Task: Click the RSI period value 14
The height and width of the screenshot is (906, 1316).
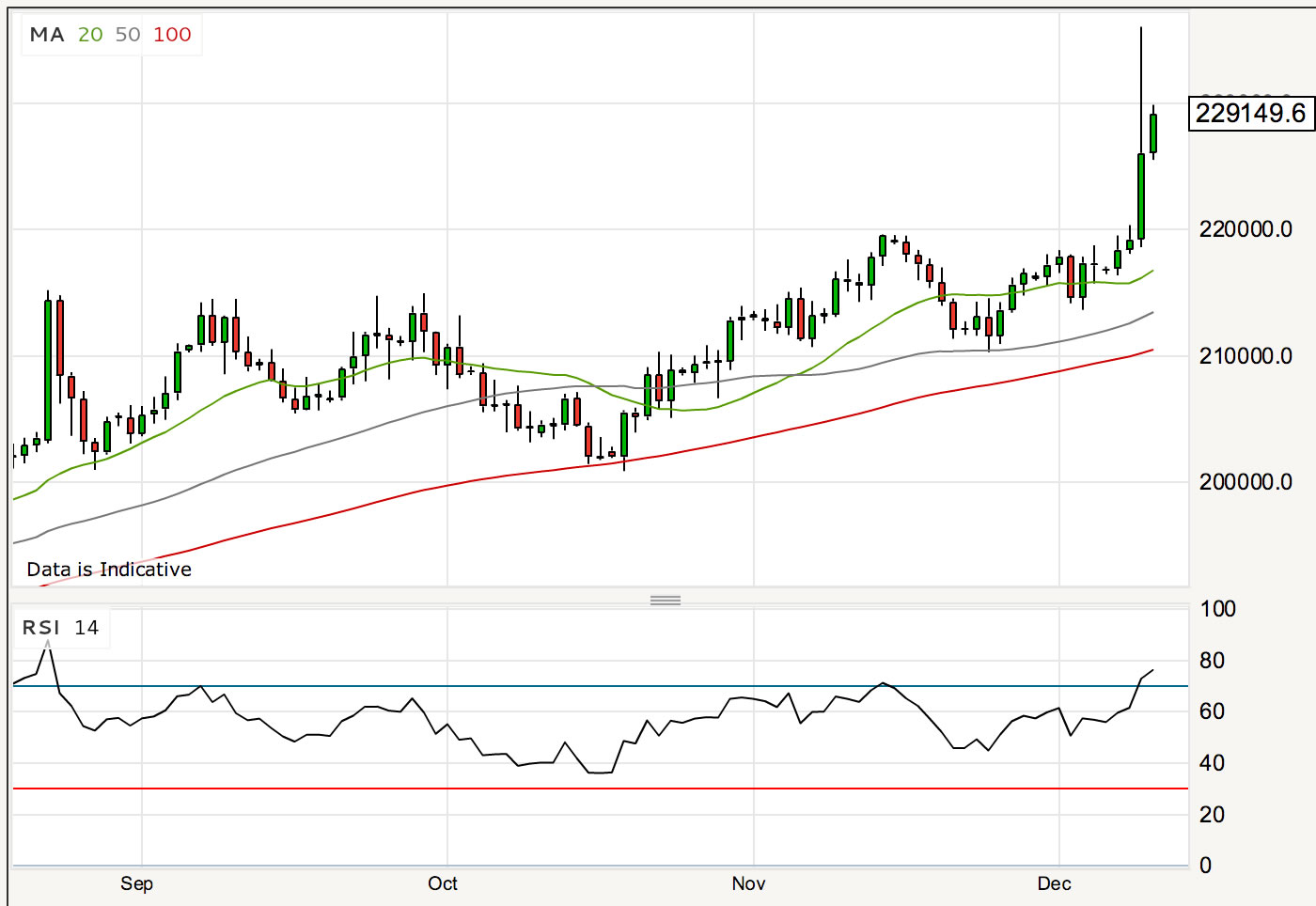Action: pos(86,628)
